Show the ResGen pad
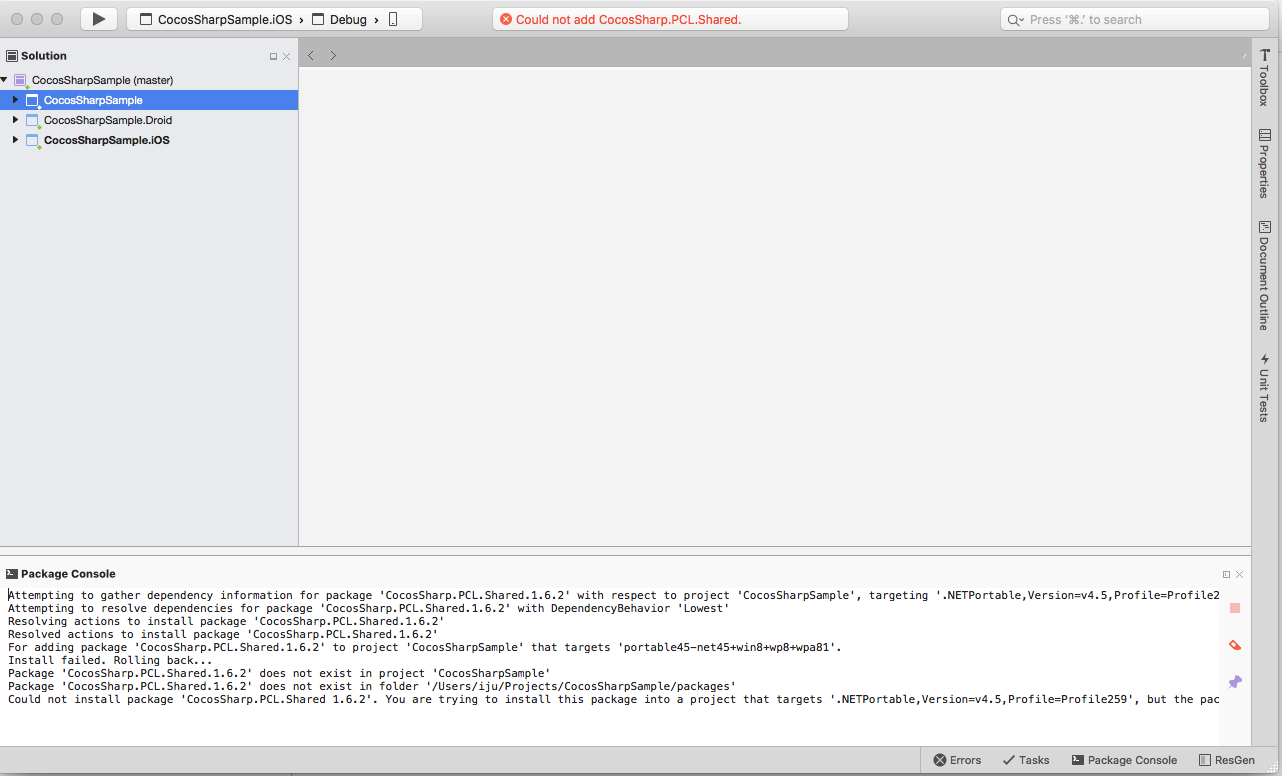1282x776 pixels. click(x=1227, y=760)
